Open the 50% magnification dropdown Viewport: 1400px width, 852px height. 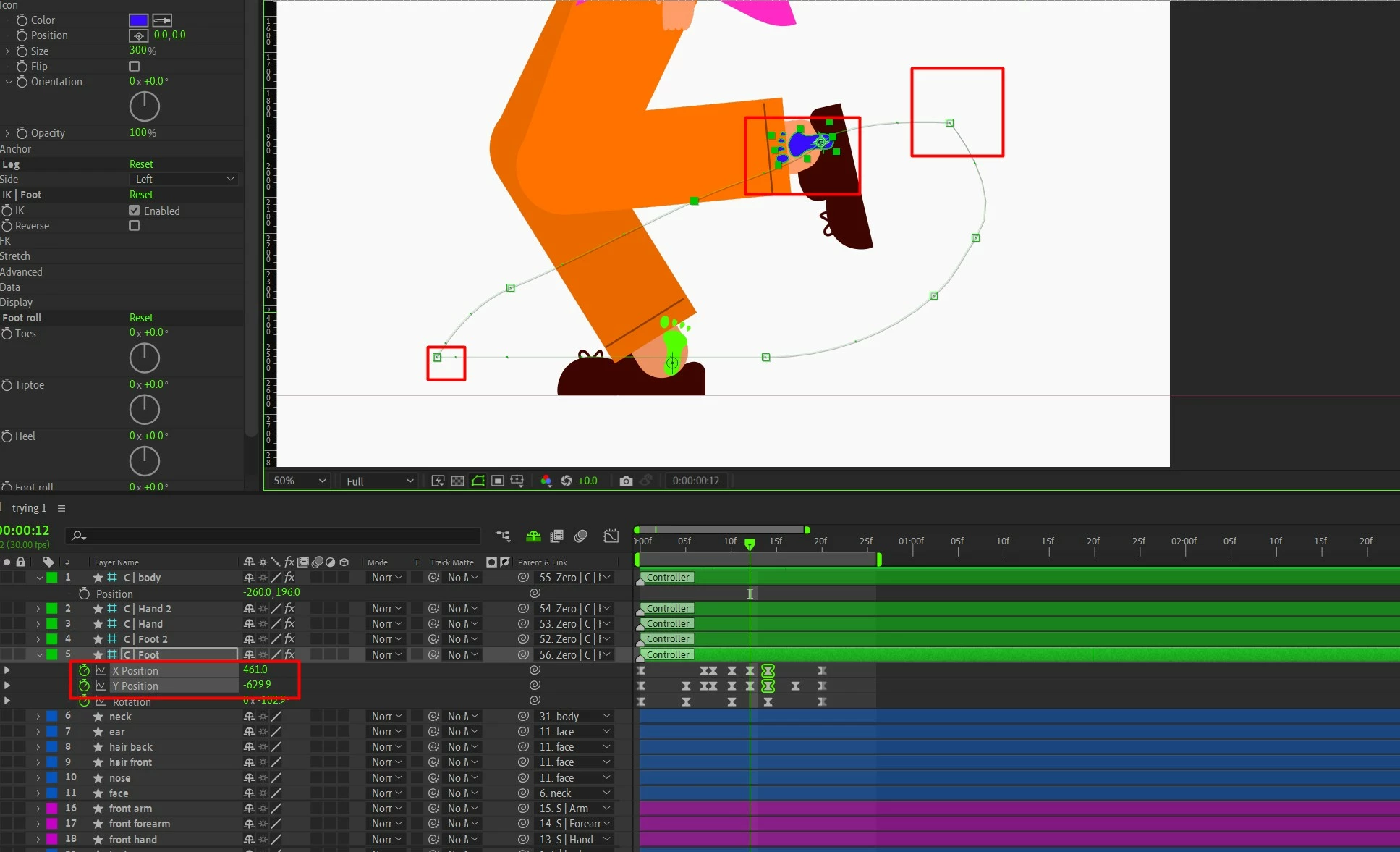pyautogui.click(x=300, y=481)
